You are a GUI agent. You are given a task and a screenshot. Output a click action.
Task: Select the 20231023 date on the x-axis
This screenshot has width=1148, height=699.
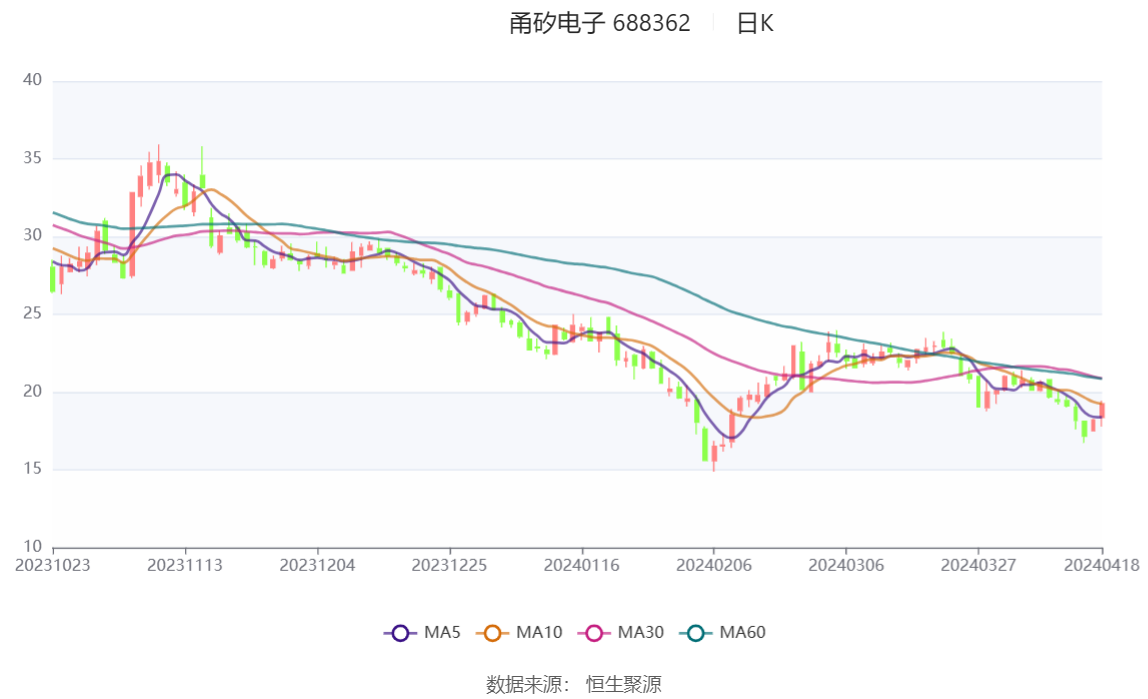[x=53, y=565]
